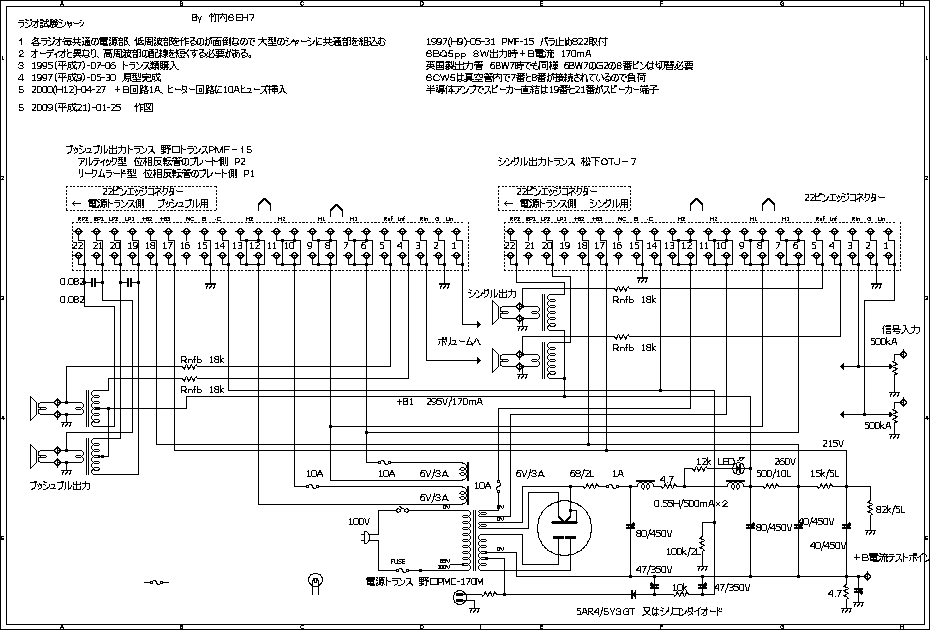Select the 0.55H/500mA×2 choke label
930x630 pixels.
pyautogui.click(x=690, y=504)
